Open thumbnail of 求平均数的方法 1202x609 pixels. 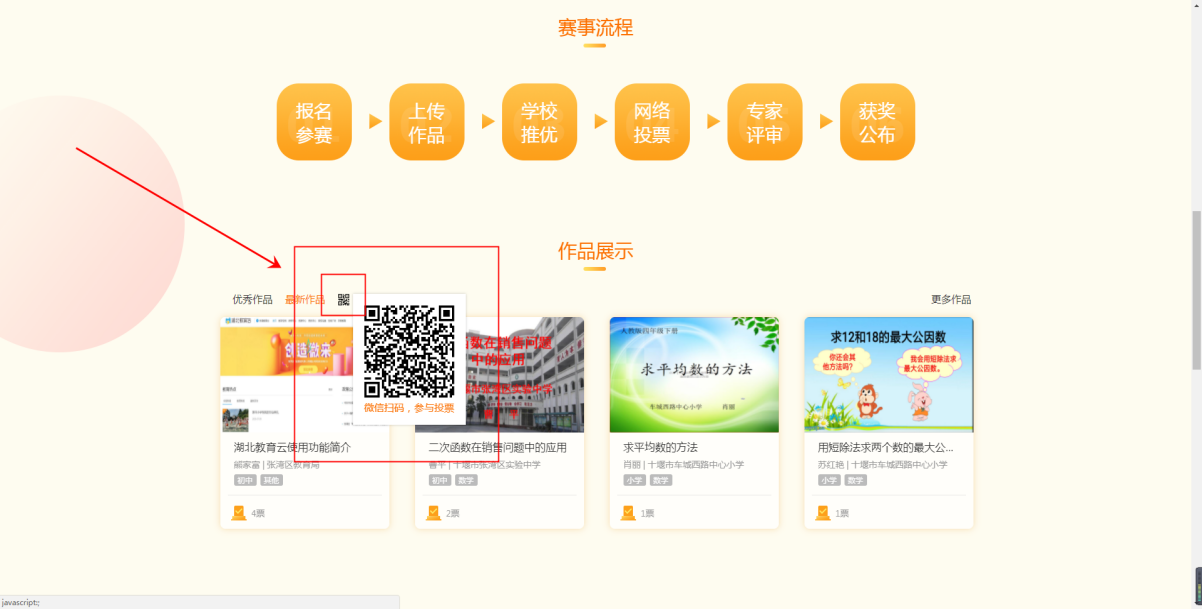click(x=694, y=374)
